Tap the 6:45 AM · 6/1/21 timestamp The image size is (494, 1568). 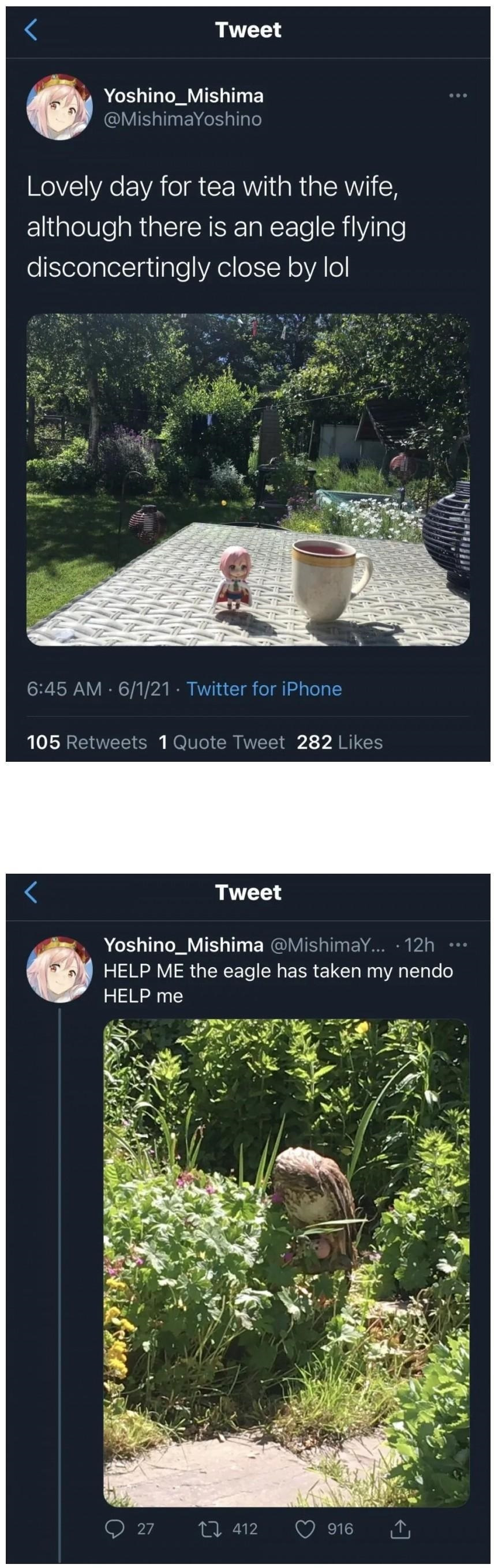tap(98, 689)
